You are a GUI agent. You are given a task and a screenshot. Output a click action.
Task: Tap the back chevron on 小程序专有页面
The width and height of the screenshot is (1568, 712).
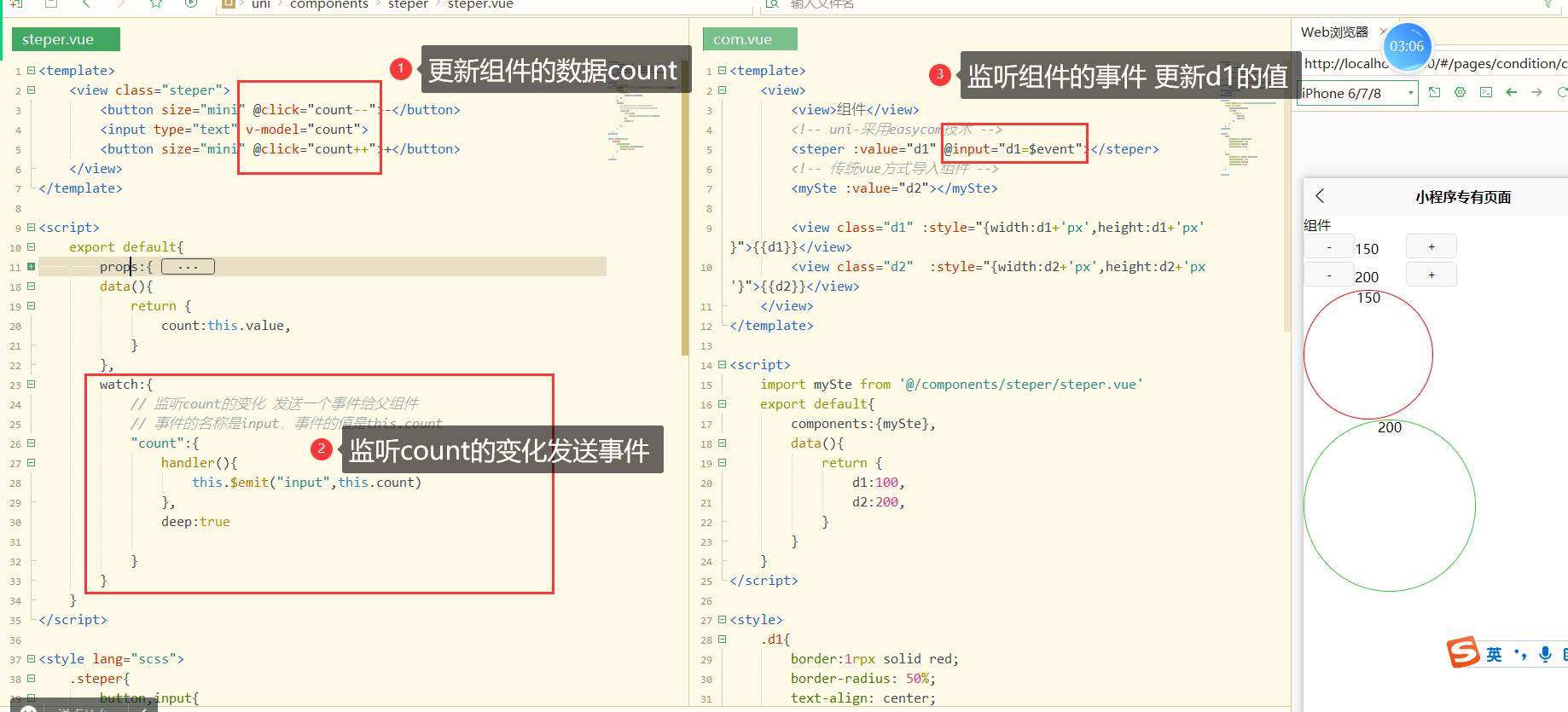click(x=1320, y=196)
